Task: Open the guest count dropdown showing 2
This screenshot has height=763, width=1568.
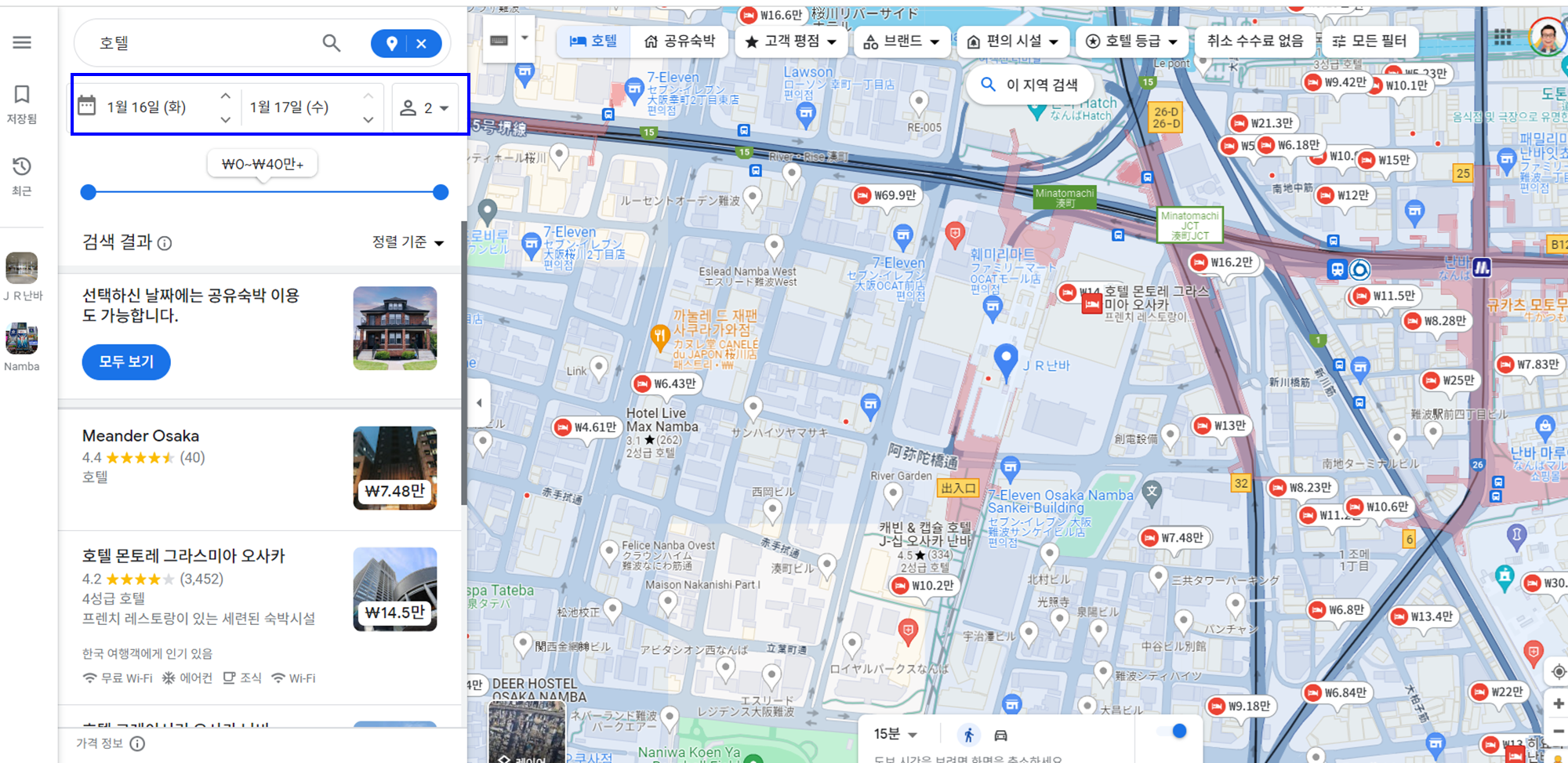Action: (425, 107)
